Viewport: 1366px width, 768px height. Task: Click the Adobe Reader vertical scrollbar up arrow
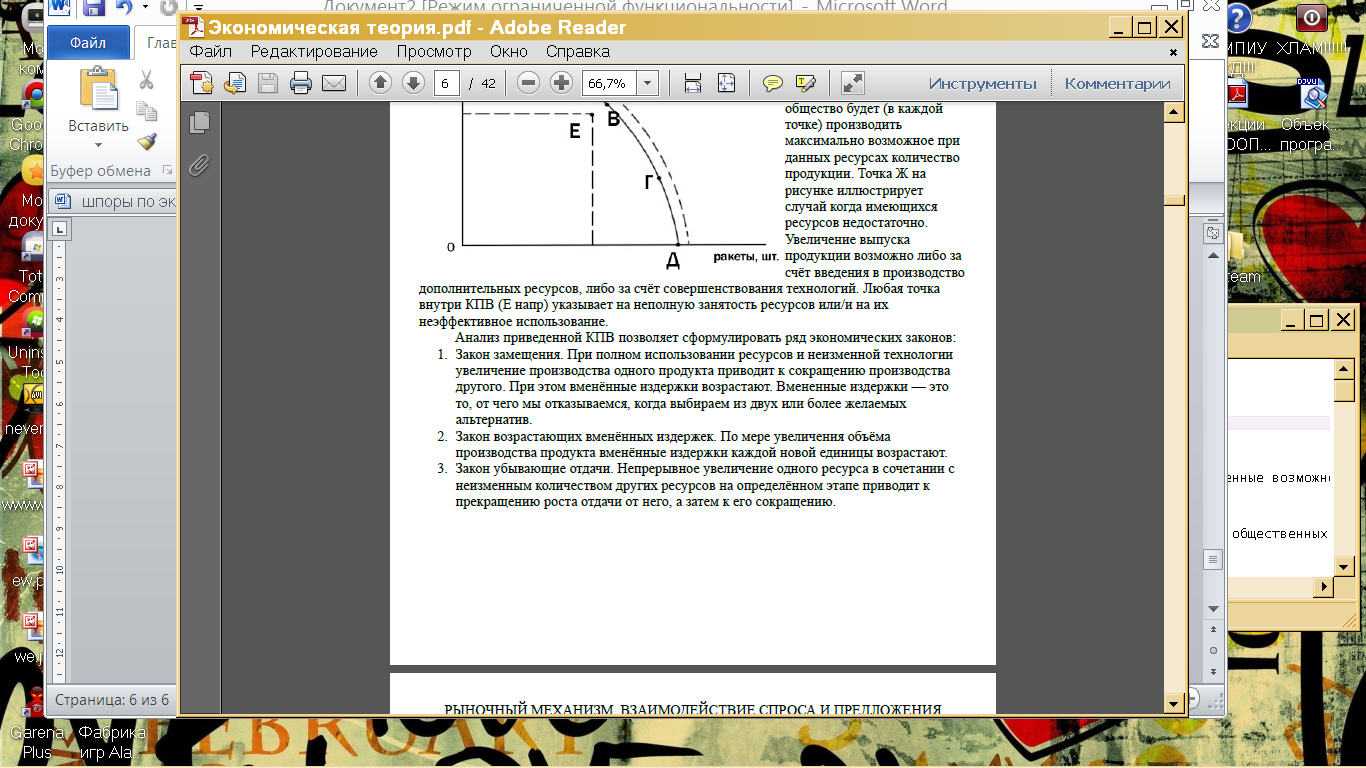point(1175,111)
